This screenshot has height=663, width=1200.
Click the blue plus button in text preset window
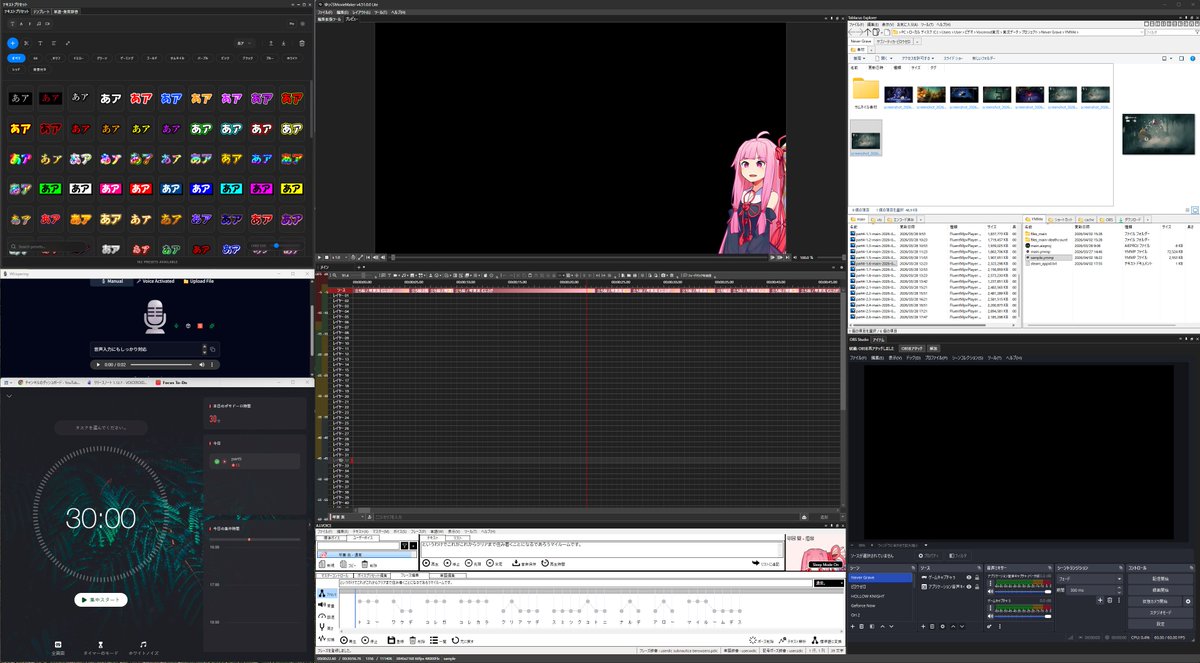[12, 43]
